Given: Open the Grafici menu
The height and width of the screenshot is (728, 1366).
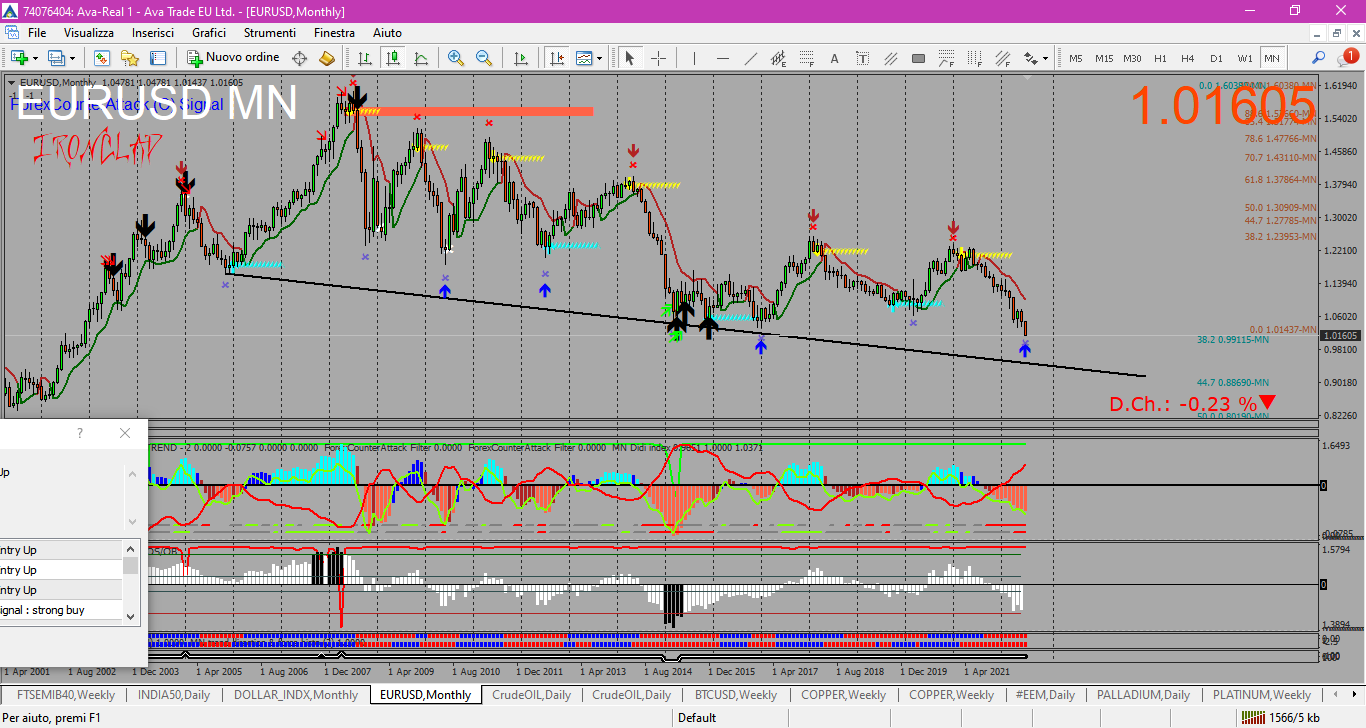Looking at the screenshot, I should pyautogui.click(x=209, y=33).
